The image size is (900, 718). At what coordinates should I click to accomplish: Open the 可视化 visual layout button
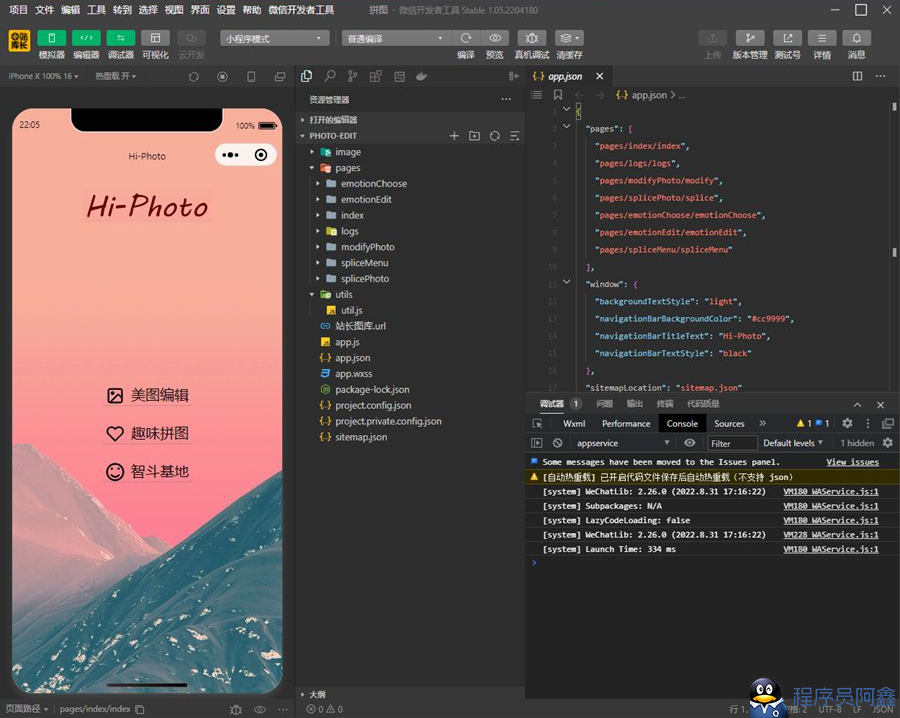point(155,38)
